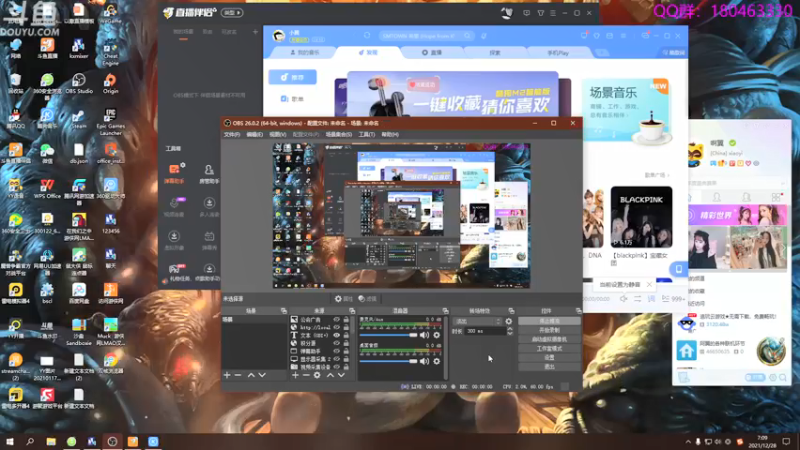
Task: Move selected source down in OBS
Action: pos(341,375)
